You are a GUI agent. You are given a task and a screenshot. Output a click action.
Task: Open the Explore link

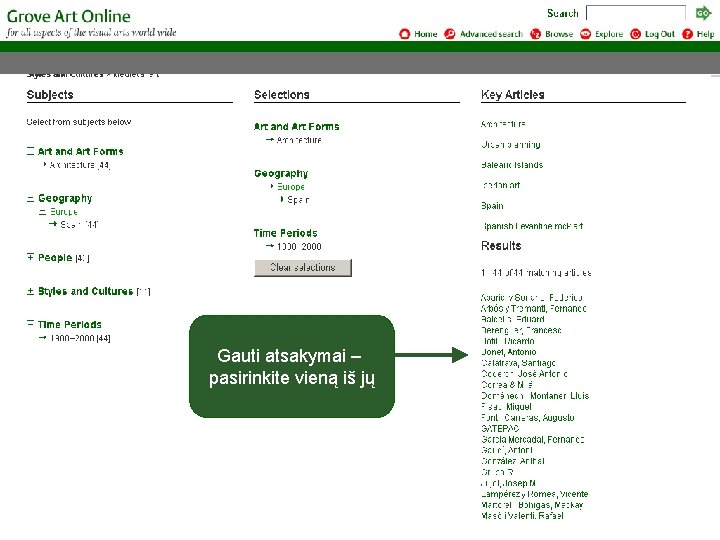609,34
